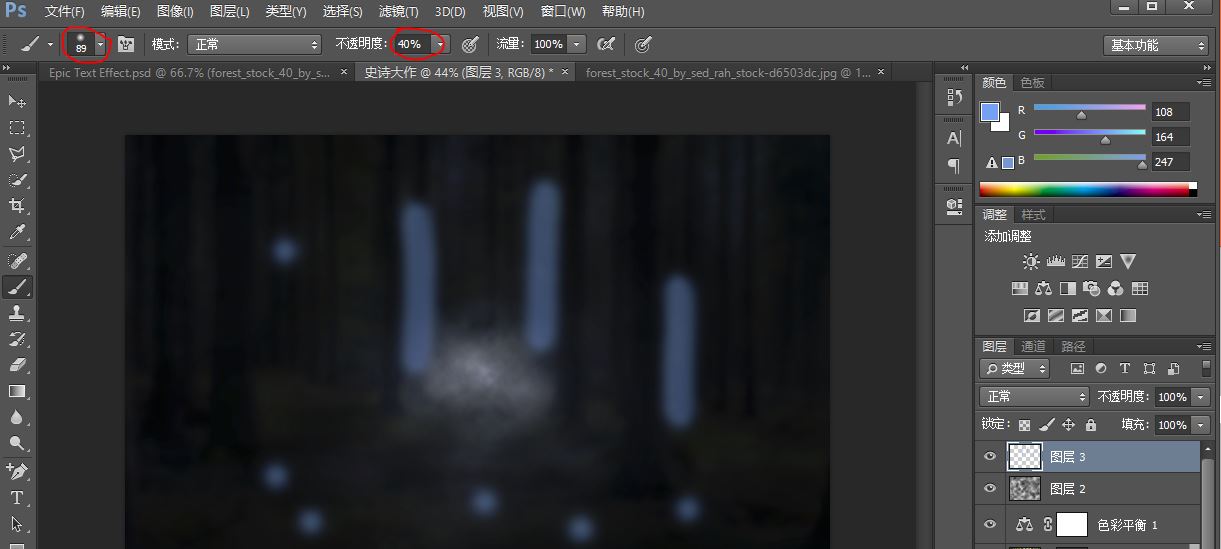Open layer filter 类型 dropdown
This screenshot has height=549, width=1221.
click(1014, 368)
